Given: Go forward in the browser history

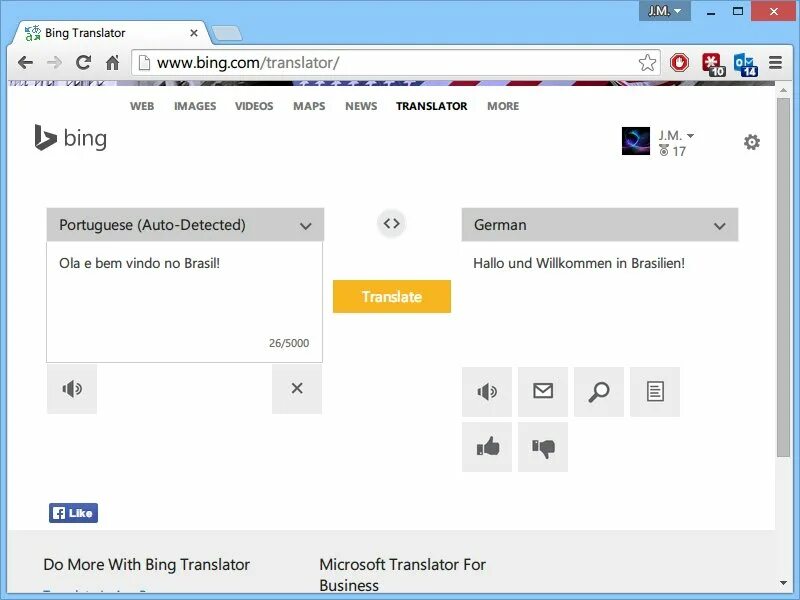Looking at the screenshot, I should tap(54, 63).
